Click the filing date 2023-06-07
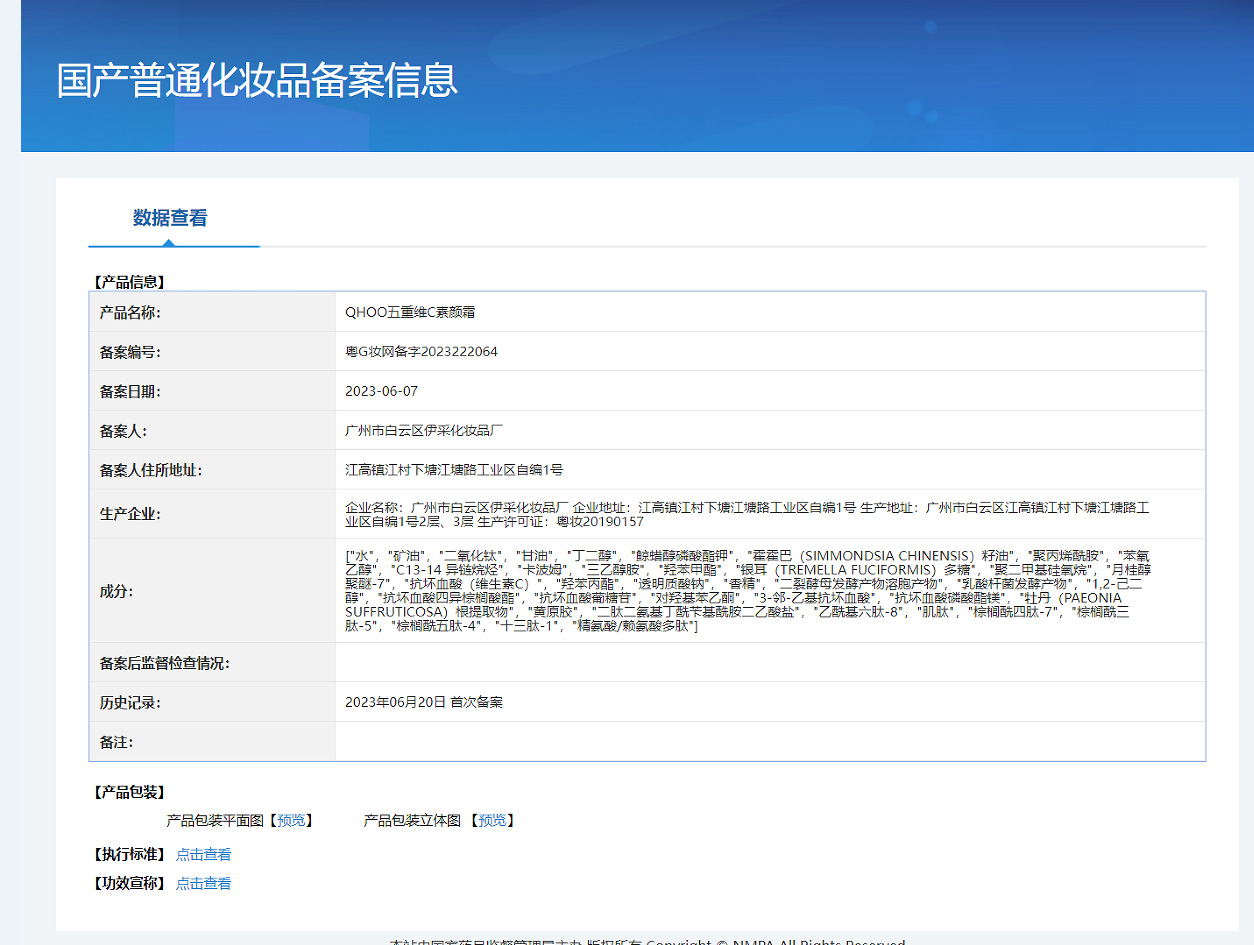Viewport: 1254px width, 945px height. (x=381, y=391)
